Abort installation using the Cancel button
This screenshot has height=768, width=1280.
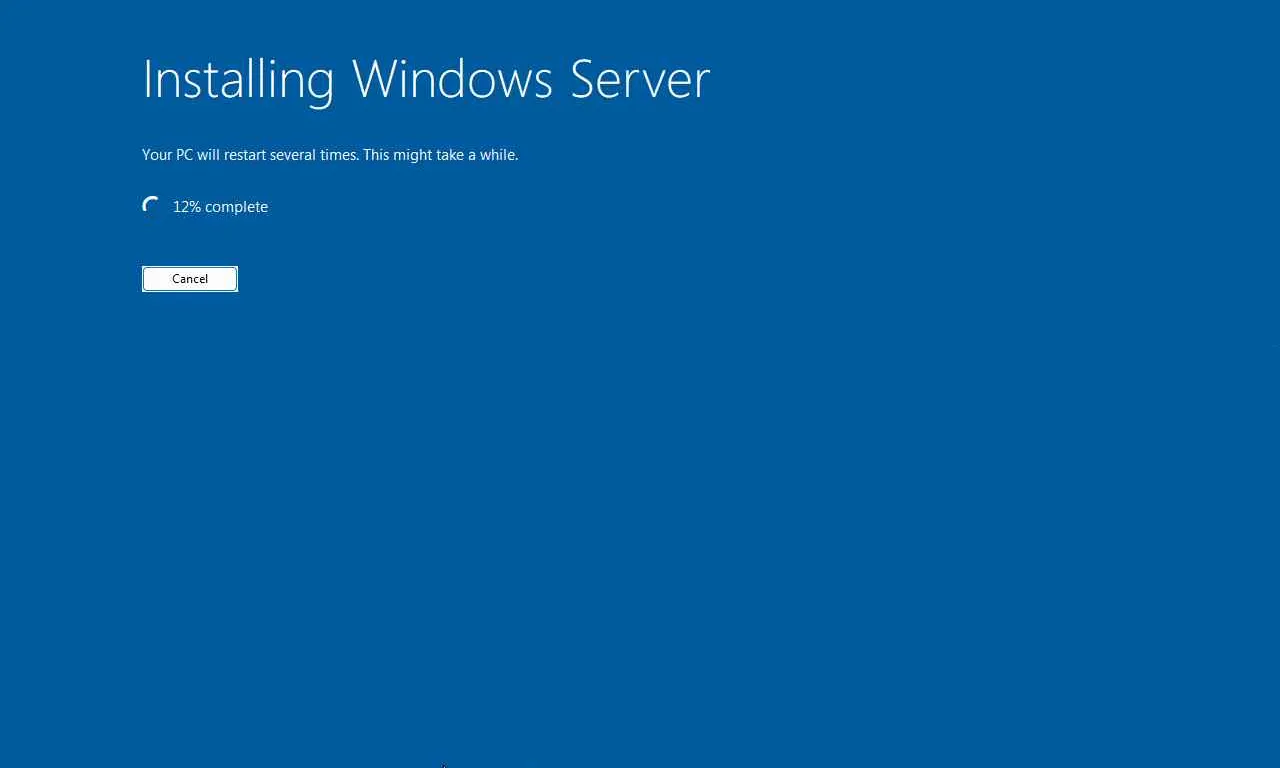[190, 279]
